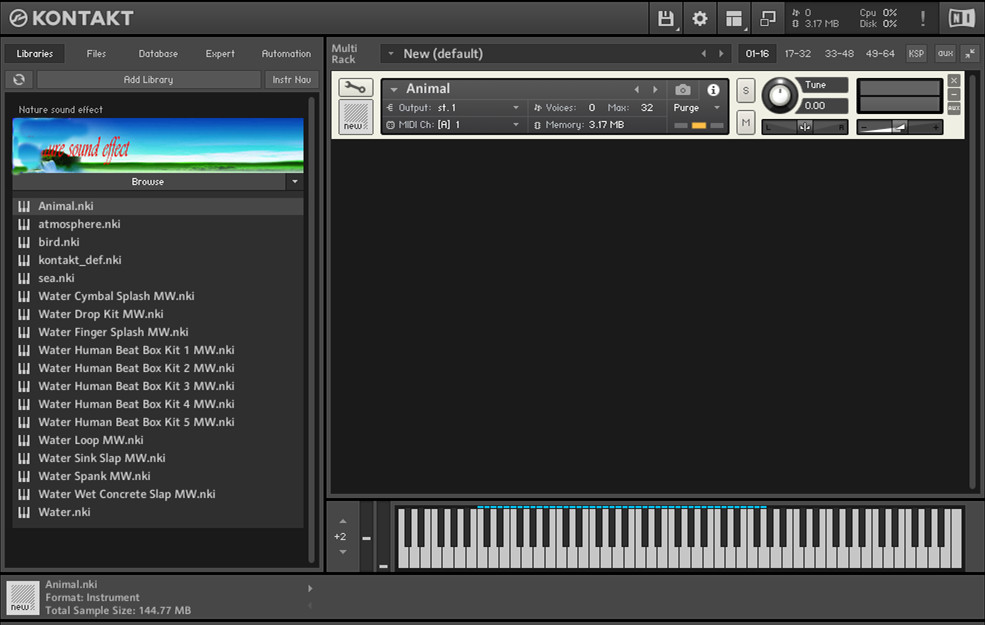Toggle the Instr Nav panel

291,79
